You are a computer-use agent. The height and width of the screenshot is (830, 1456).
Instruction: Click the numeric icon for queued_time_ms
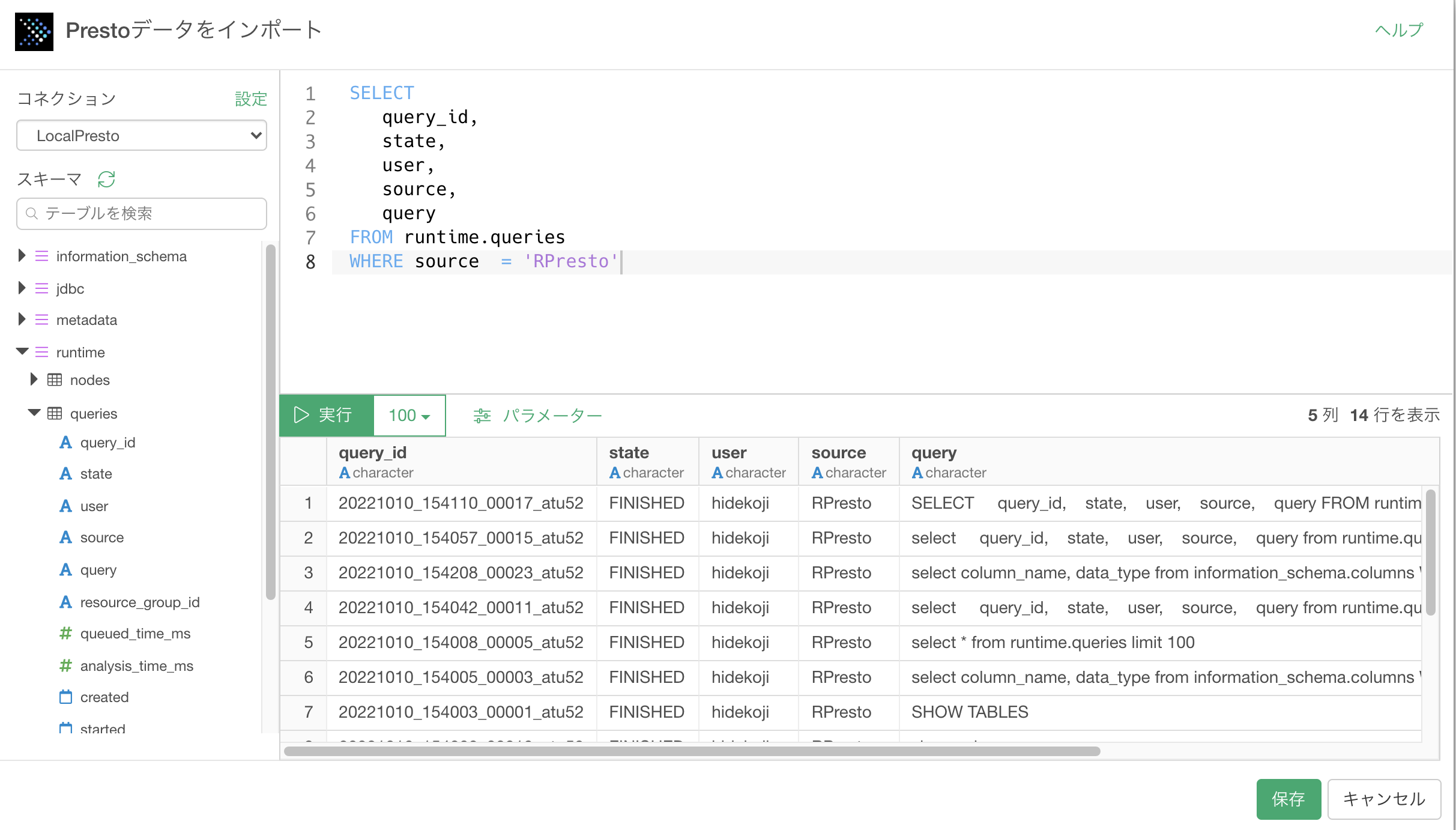(x=65, y=634)
